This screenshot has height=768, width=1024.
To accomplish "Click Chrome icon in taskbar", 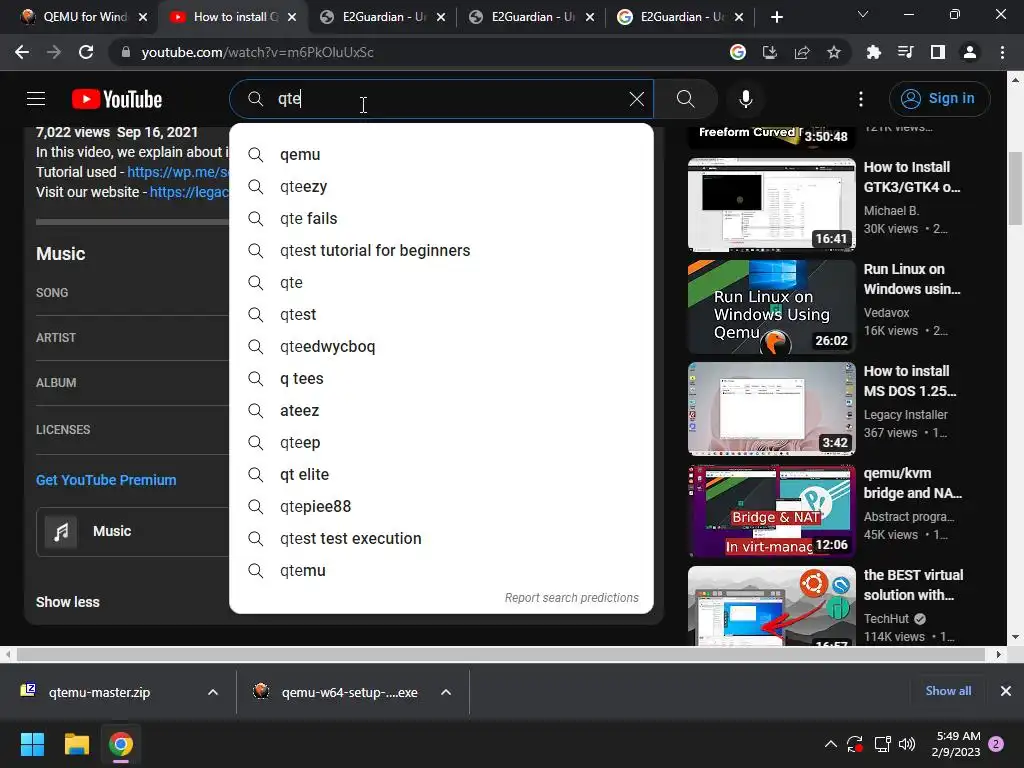I will coord(121,744).
